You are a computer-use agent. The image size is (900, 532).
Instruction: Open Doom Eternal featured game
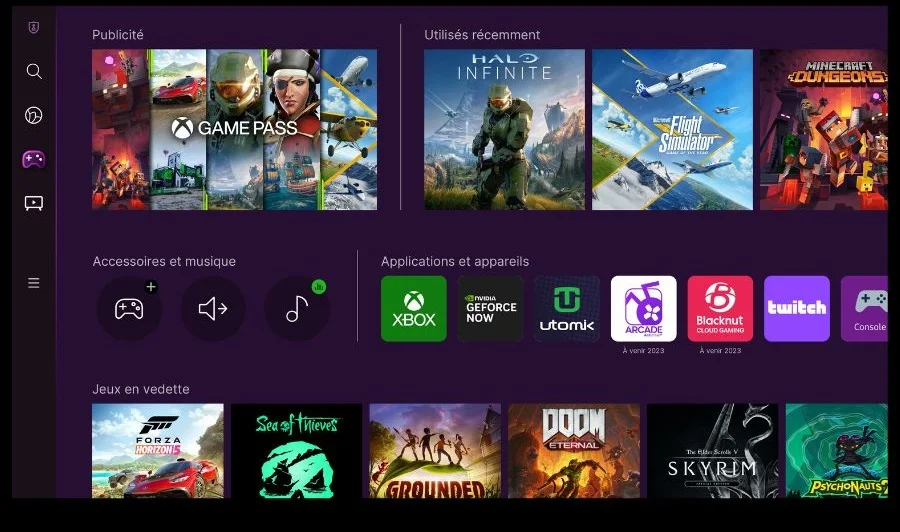[x=574, y=451]
